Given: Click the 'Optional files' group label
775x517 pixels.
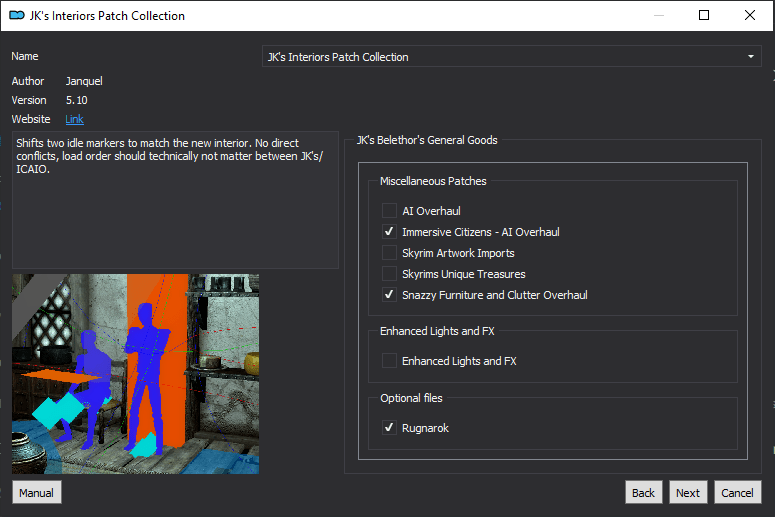Looking at the screenshot, I should point(411,398).
